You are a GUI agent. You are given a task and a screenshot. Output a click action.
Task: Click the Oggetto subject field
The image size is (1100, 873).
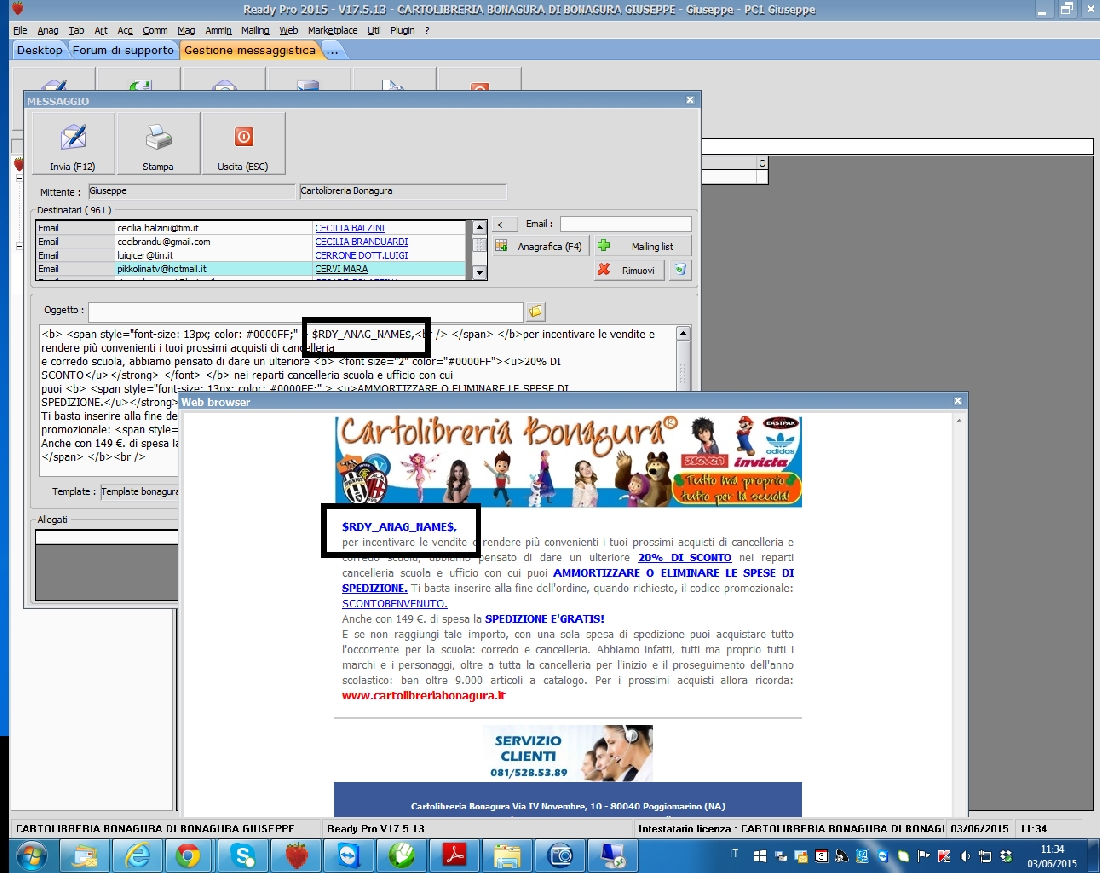tap(306, 311)
